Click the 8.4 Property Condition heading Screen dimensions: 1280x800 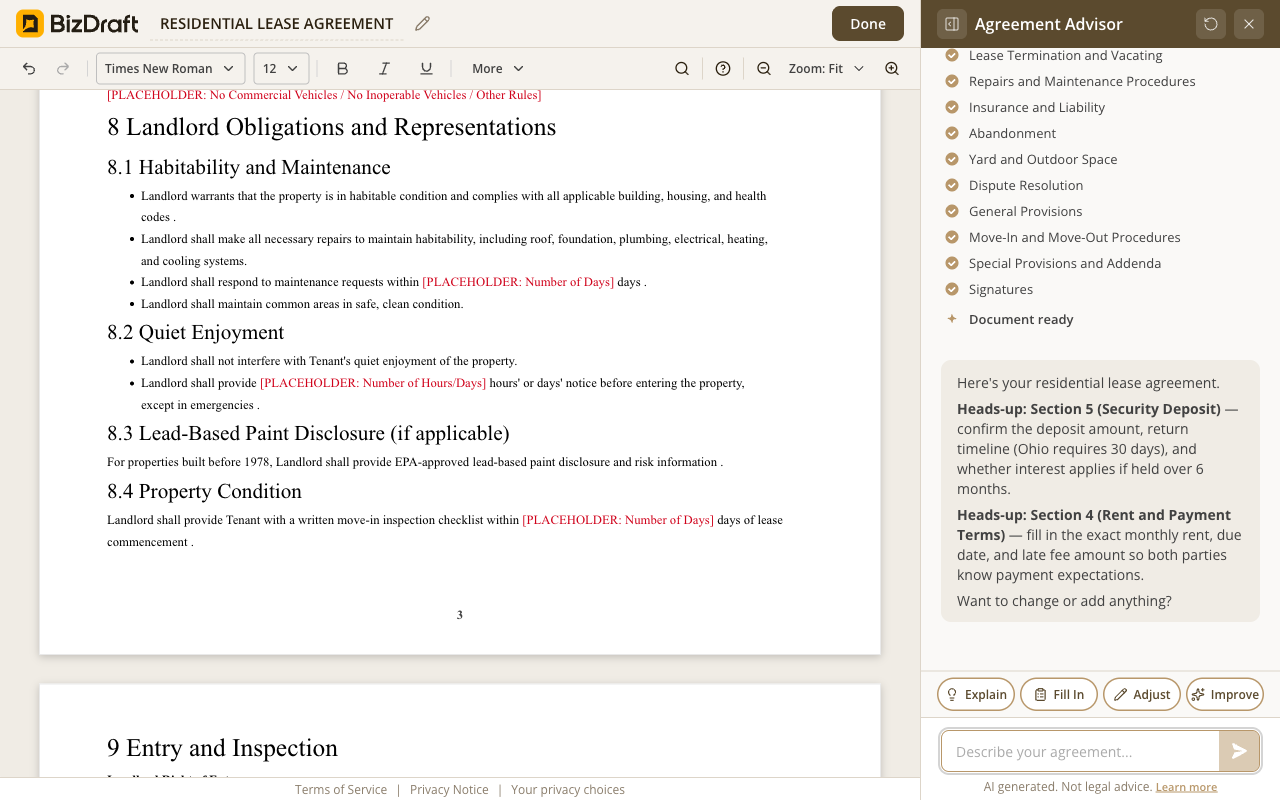click(x=204, y=491)
